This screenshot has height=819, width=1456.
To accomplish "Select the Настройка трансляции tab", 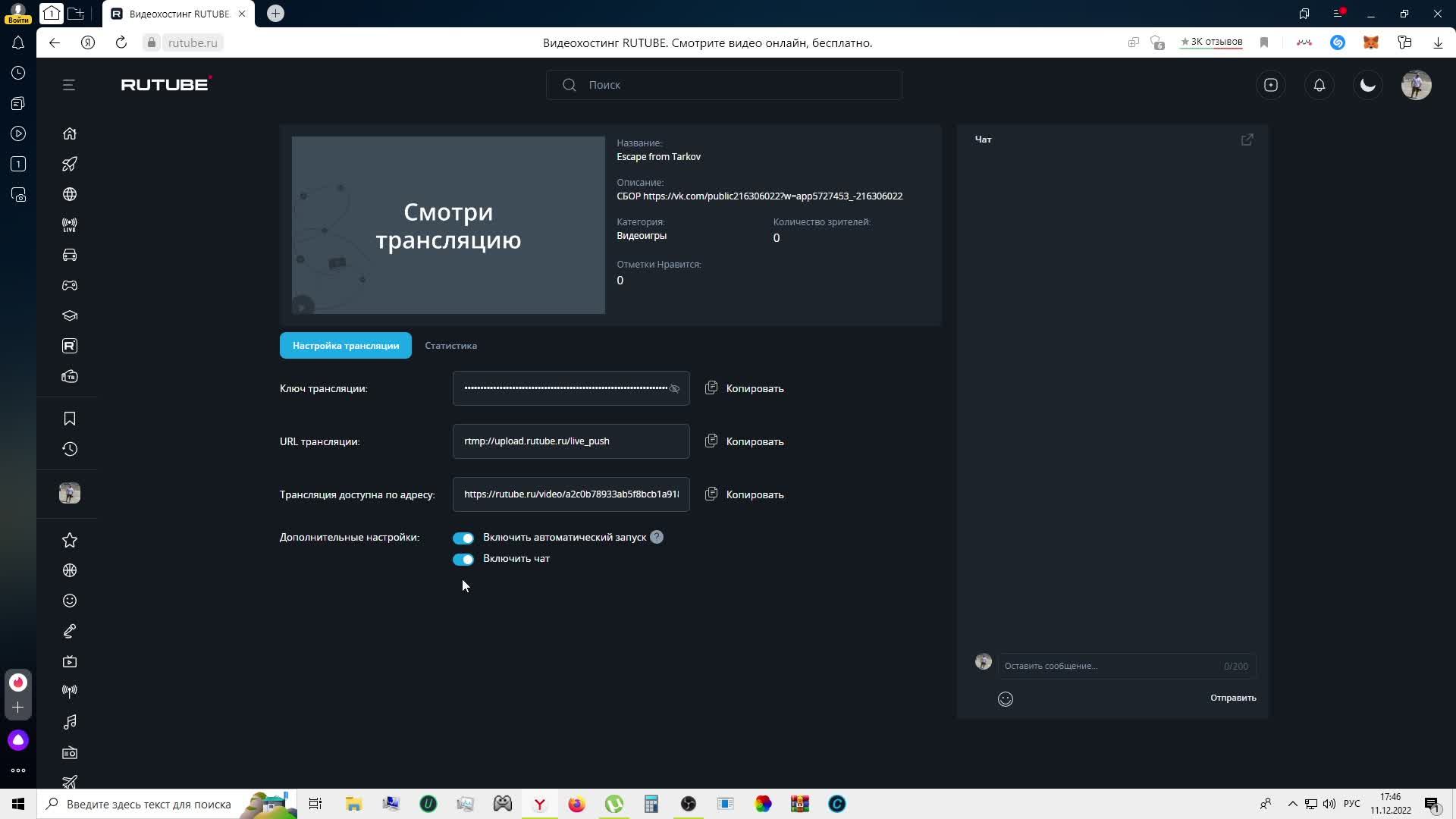I will [x=346, y=346].
